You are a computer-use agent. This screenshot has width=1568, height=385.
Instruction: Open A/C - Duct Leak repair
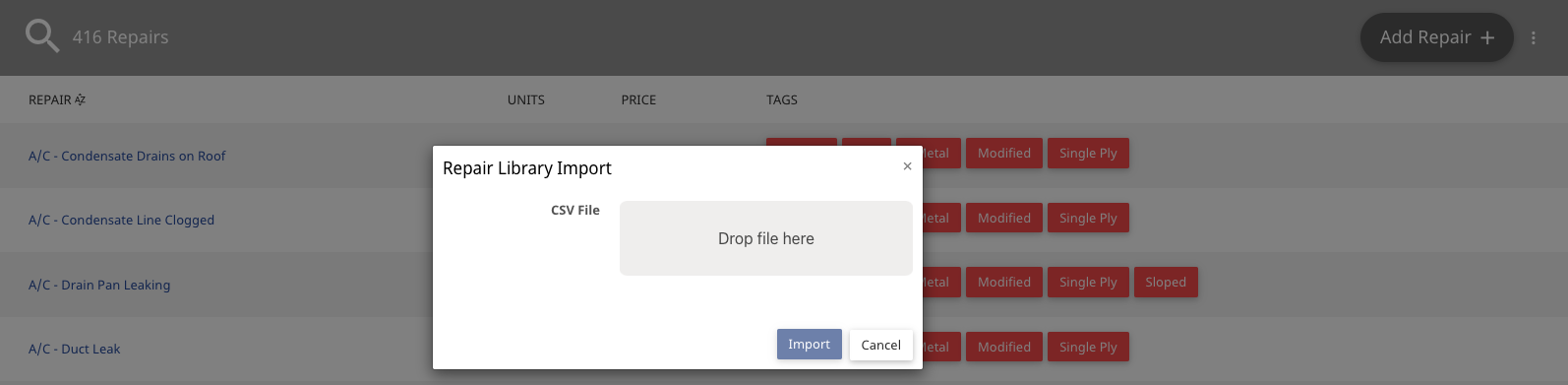coord(75,349)
